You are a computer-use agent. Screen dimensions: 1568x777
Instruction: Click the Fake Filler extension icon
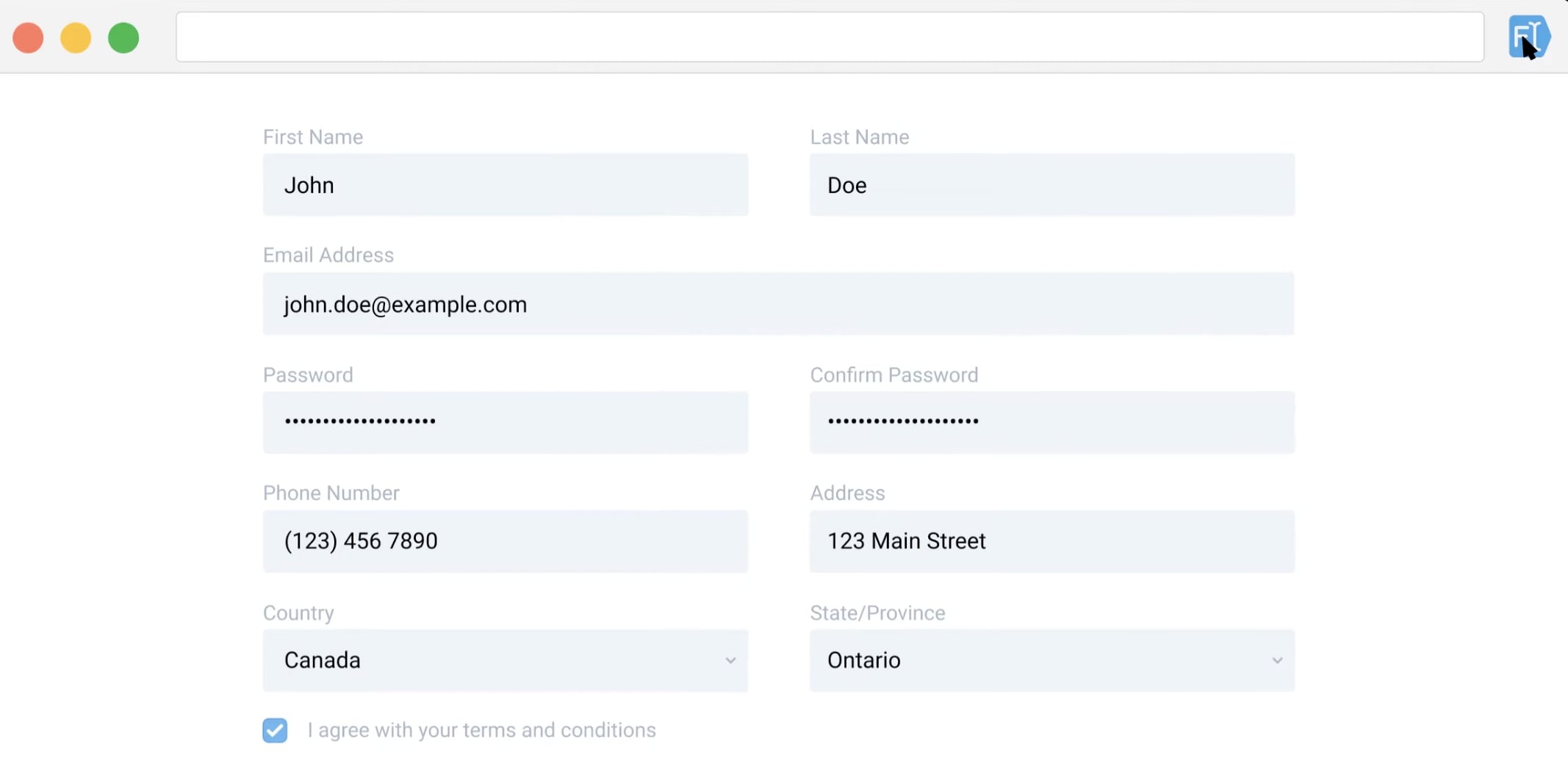click(1528, 37)
